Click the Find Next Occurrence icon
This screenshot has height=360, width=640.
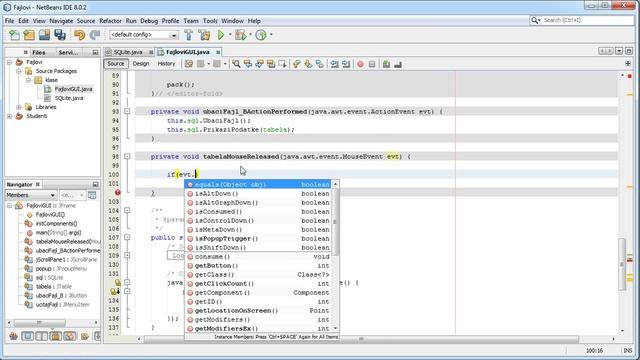point(259,64)
